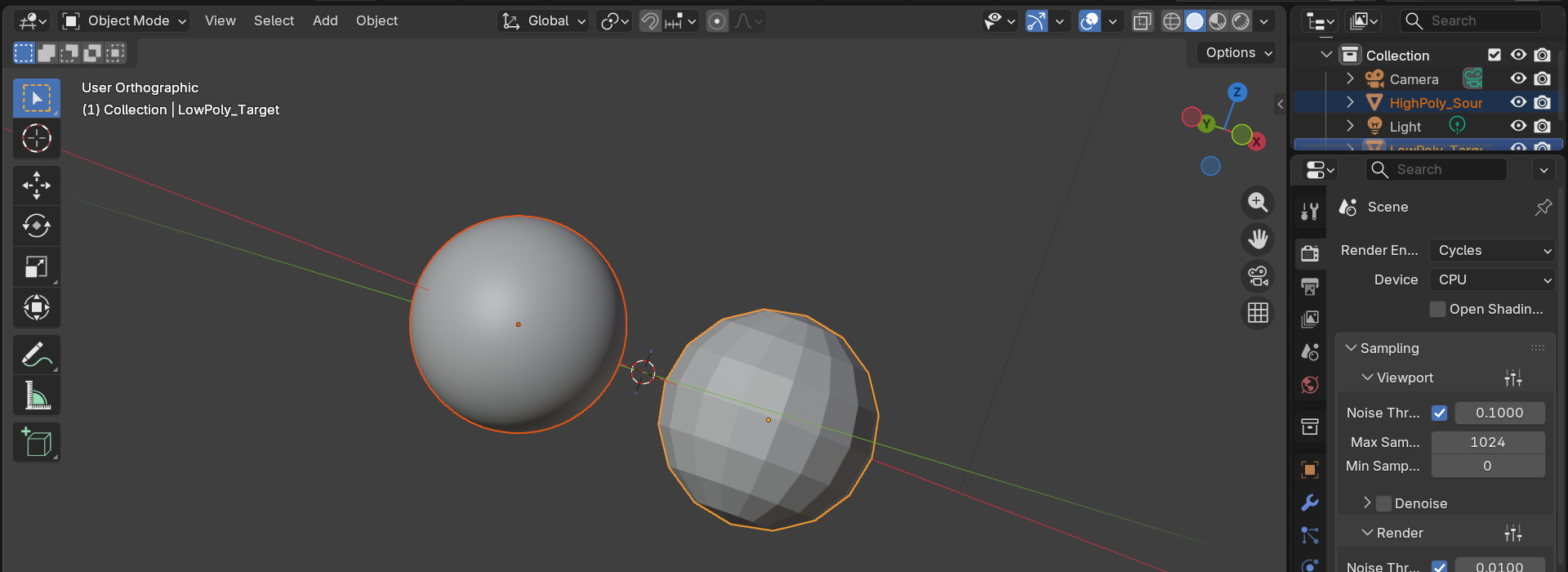Disable Camera in renders
Image resolution: width=1568 pixels, height=572 pixels.
tap(1542, 78)
